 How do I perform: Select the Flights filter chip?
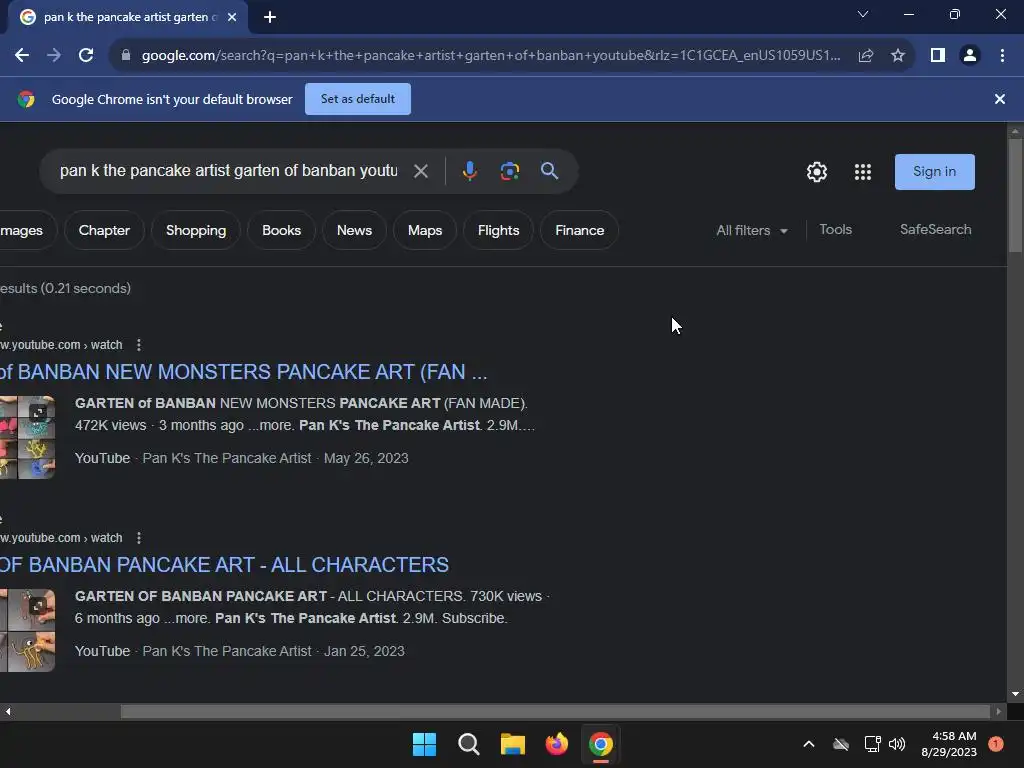pyautogui.click(x=498, y=231)
